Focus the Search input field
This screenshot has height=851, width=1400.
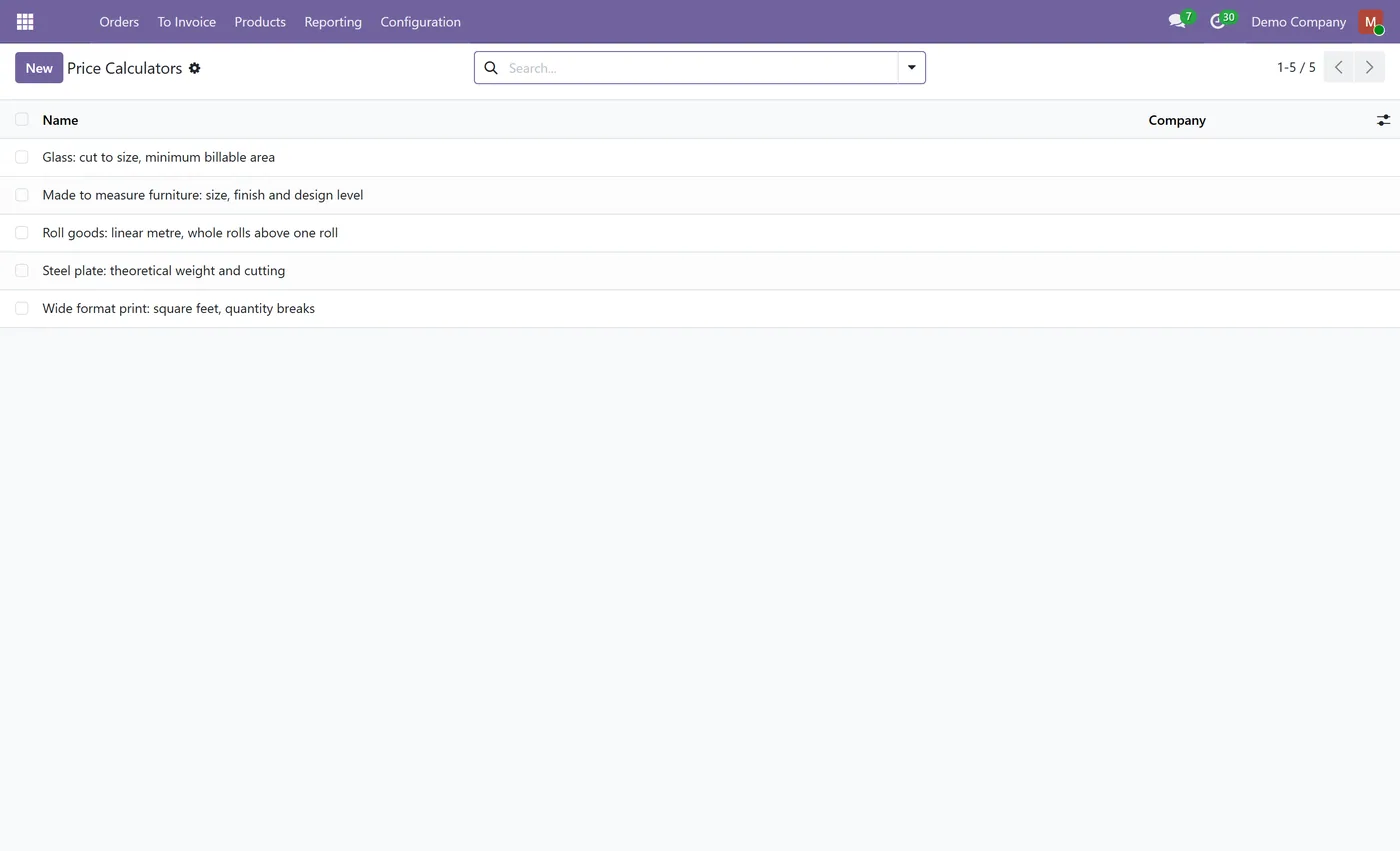pos(700,68)
